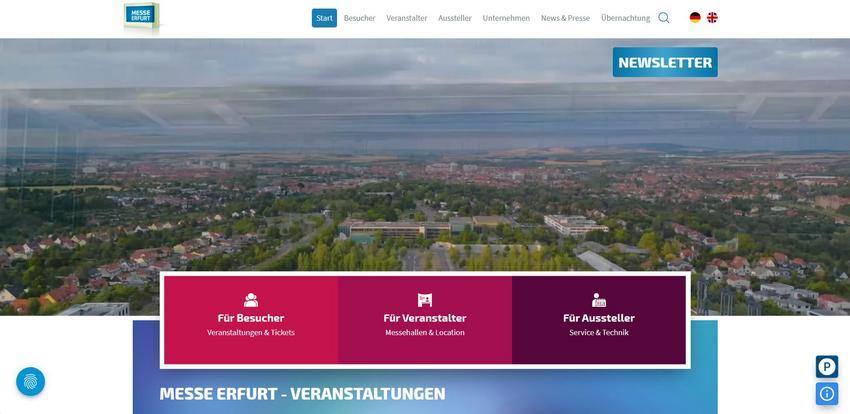Click the Messe Erfurt - Veranstaltungen heading
850x414 pixels.
(302, 394)
